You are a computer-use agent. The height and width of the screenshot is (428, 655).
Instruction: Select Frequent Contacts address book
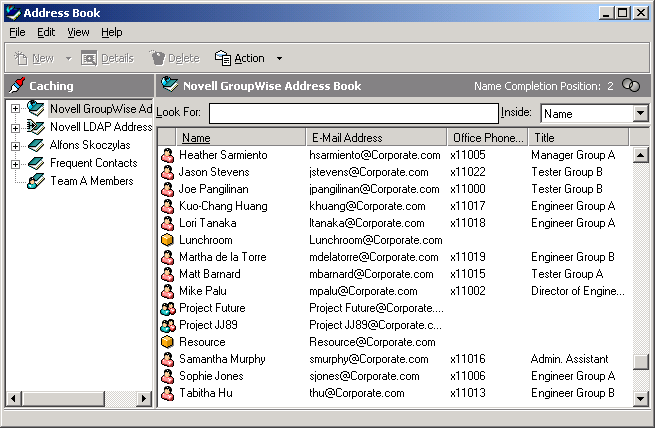94,163
